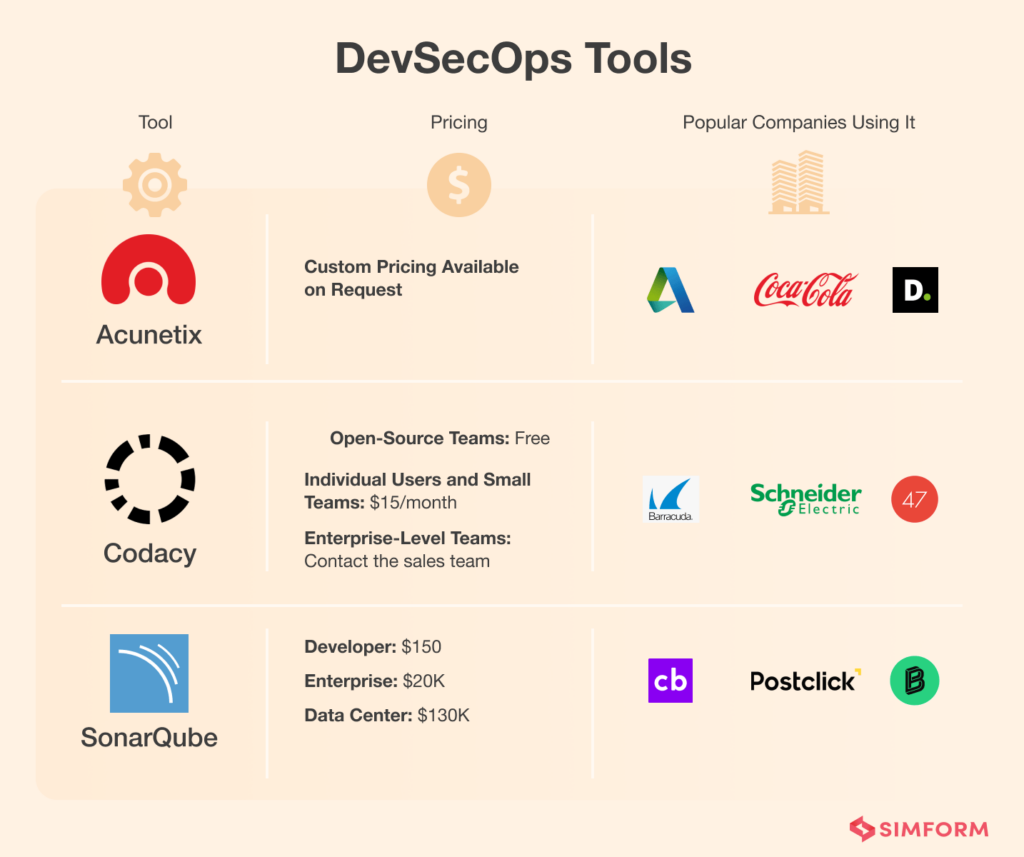Image resolution: width=1024 pixels, height=857 pixels.
Task: Click the Codacy circular dotted logo
Action: [149, 479]
